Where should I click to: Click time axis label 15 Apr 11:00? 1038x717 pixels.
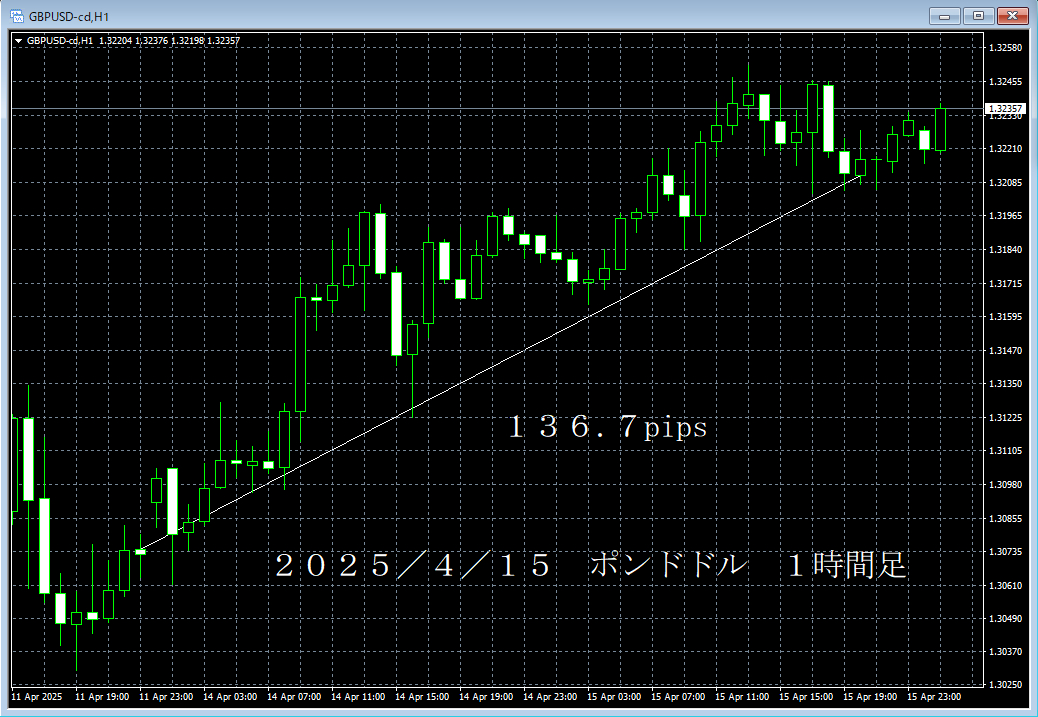pos(742,696)
